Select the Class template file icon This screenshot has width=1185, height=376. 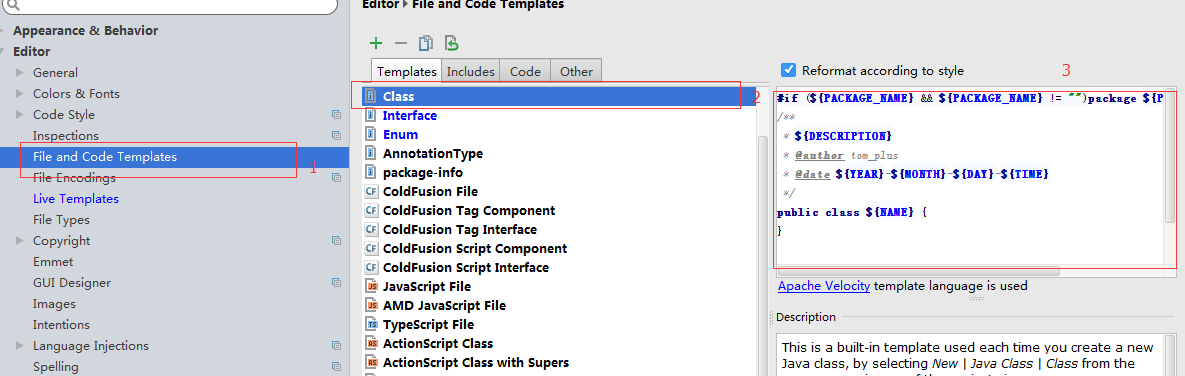(371, 97)
